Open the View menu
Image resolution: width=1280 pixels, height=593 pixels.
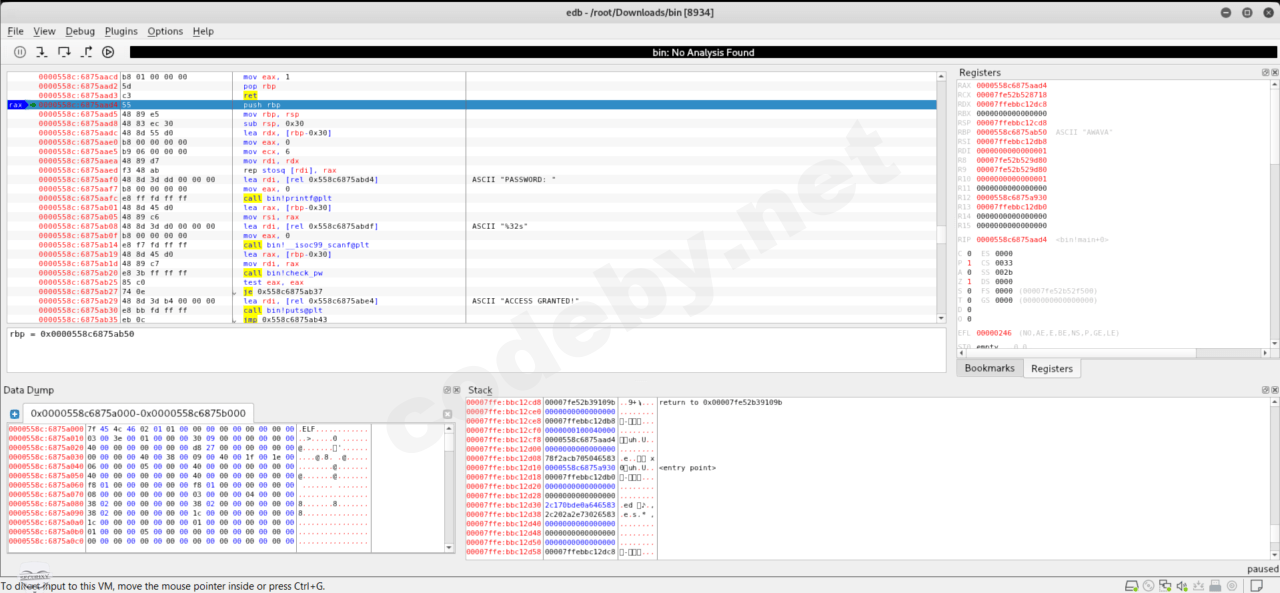point(44,31)
